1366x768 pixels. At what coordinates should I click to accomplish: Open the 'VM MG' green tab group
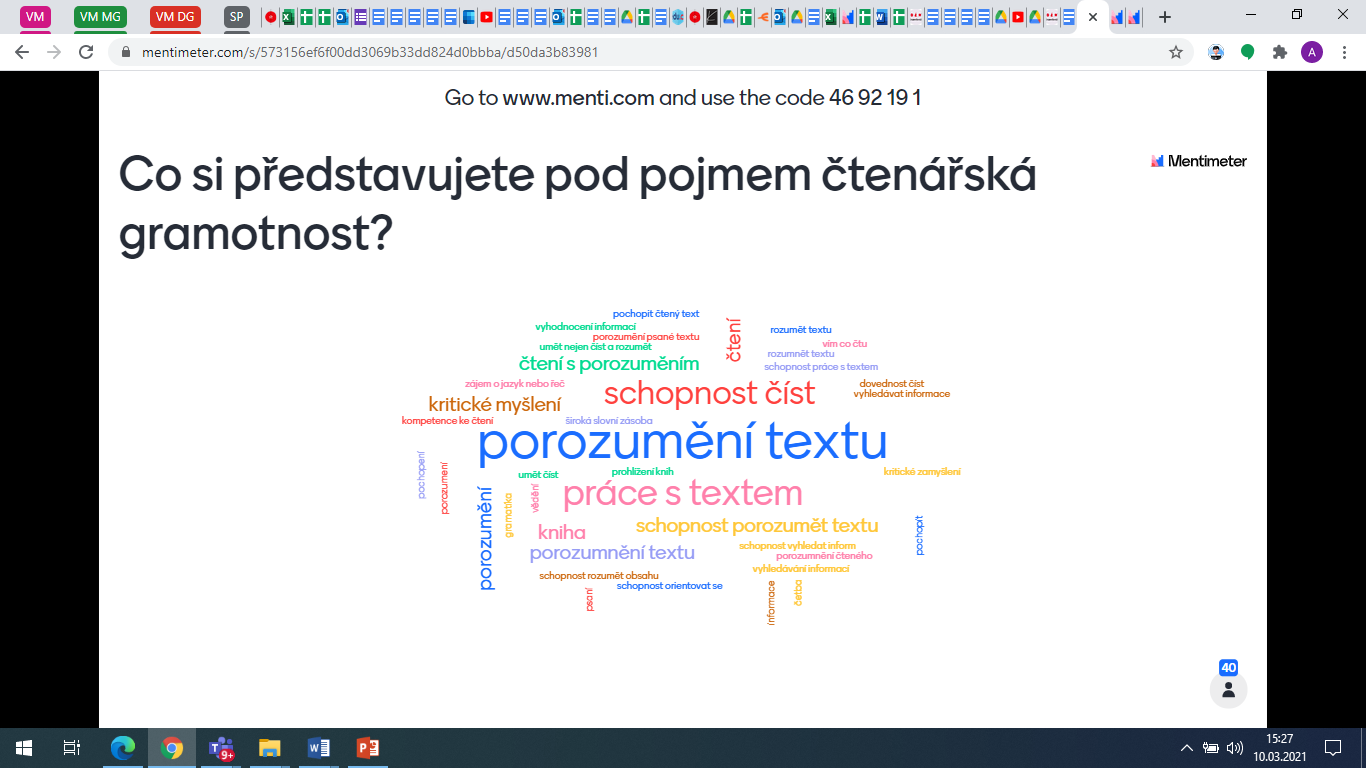100,16
